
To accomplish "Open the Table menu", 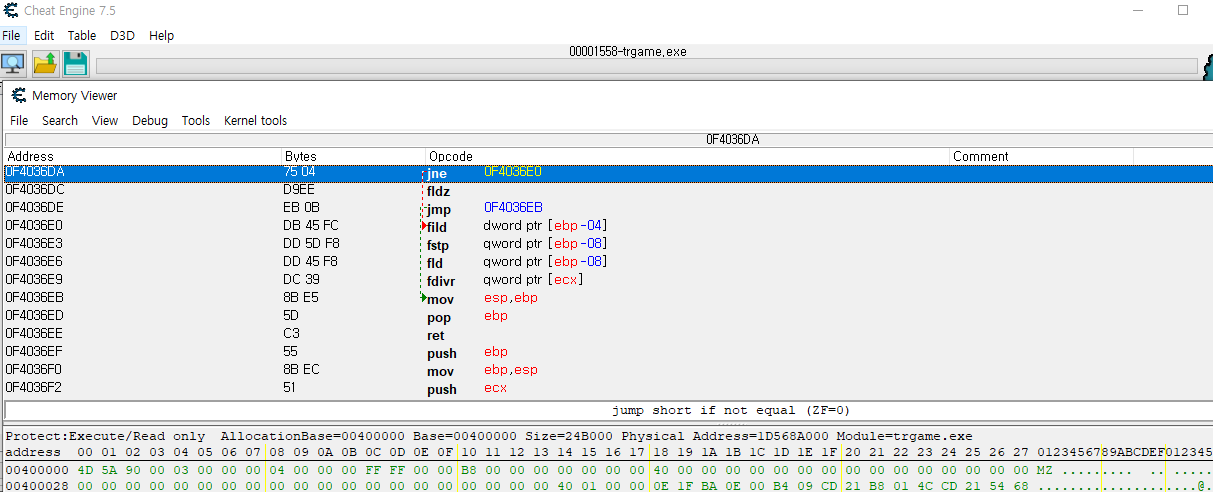I will pos(81,35).
